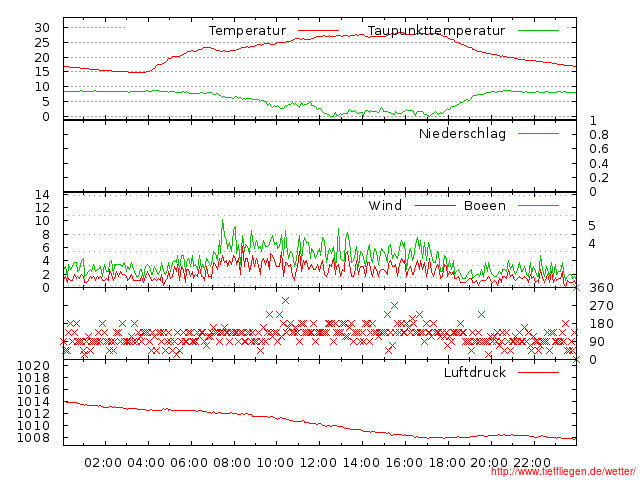Click the 14:00 time axis label
The width and height of the screenshot is (640, 480).
[361, 463]
